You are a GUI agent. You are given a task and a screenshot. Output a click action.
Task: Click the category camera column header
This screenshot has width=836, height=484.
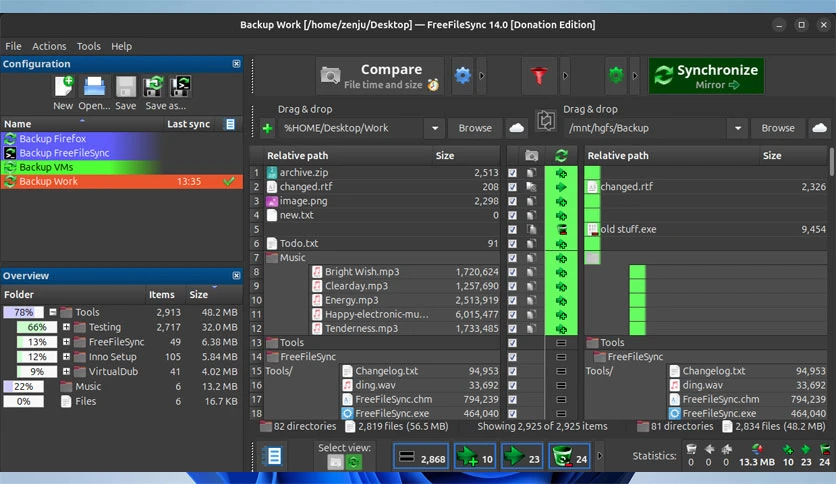[x=531, y=156]
